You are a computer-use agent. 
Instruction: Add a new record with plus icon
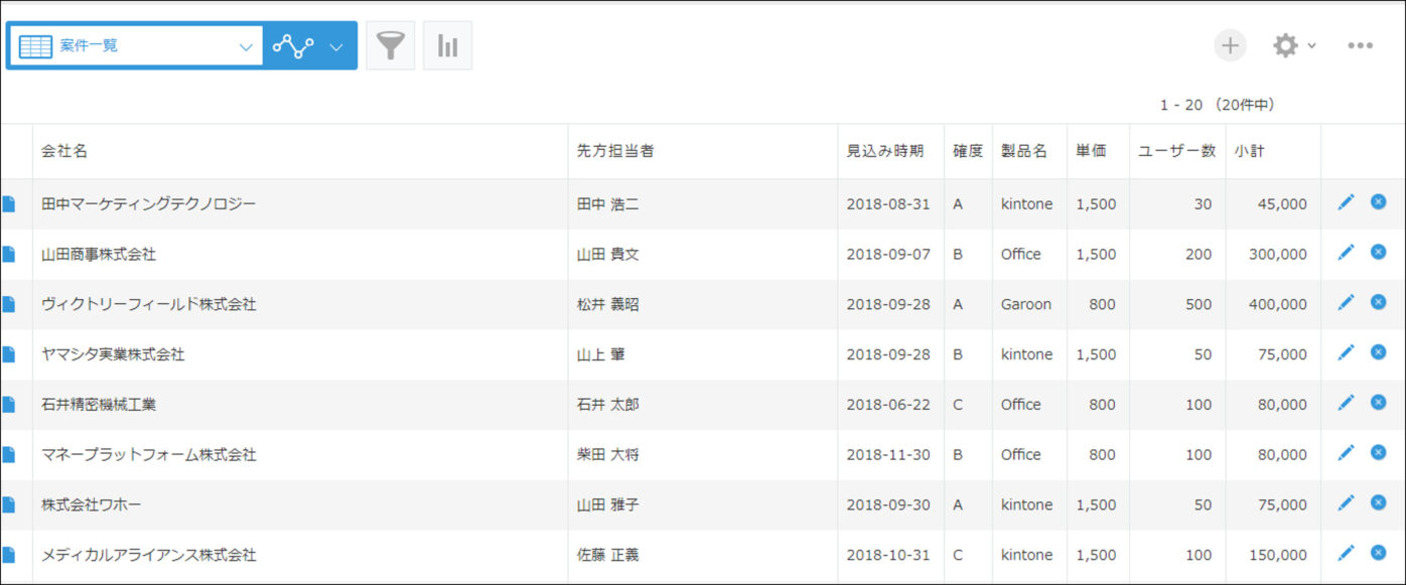coord(1230,45)
